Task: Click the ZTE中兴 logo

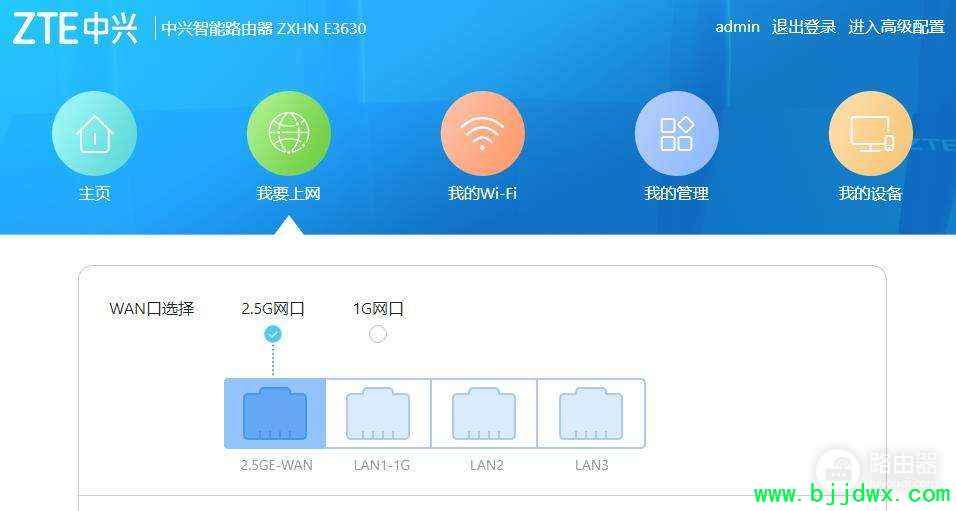Action: pyautogui.click(x=76, y=29)
